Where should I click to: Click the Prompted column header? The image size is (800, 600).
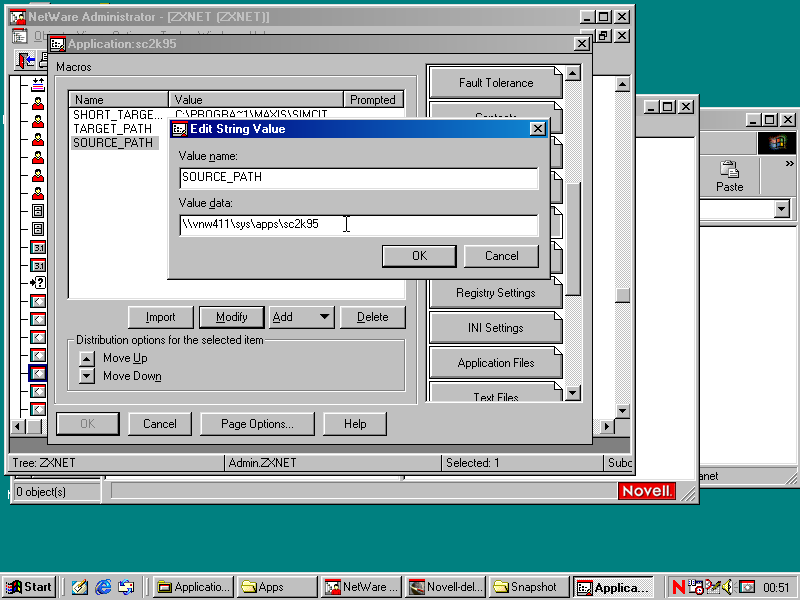(373, 99)
